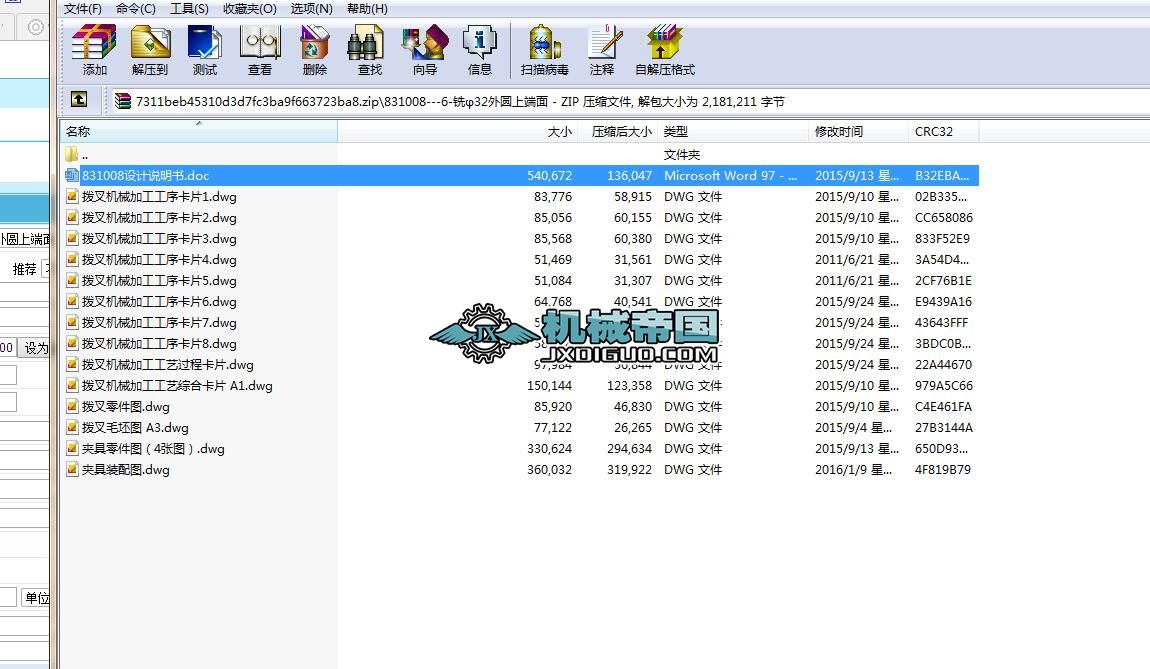
Task: Sort by Type (类型) column header
Action: click(x=733, y=131)
